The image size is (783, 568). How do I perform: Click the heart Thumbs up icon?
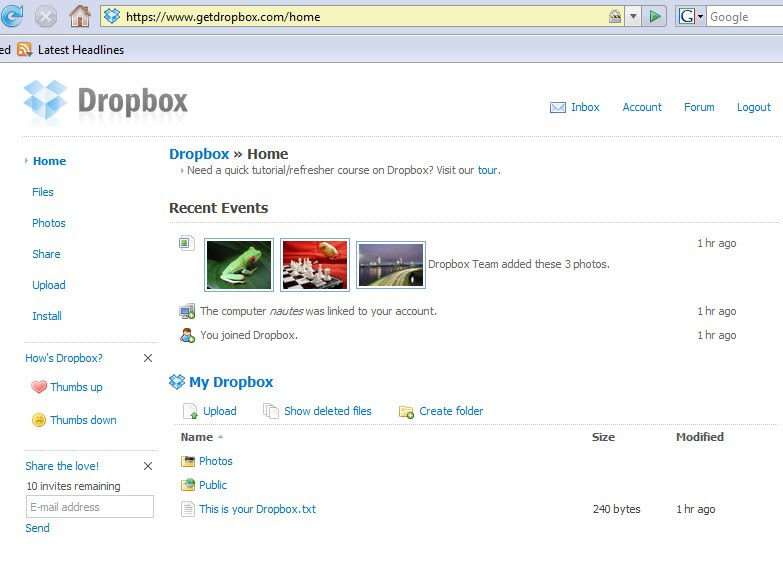tap(39, 387)
